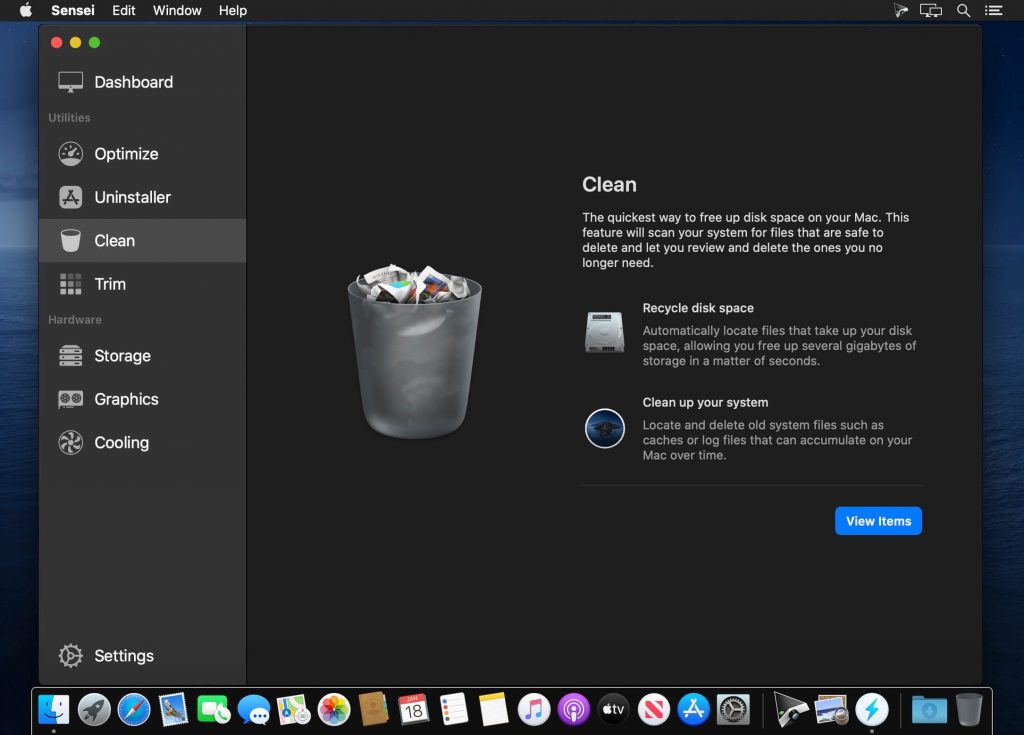Open the Sensei menu in menu bar
This screenshot has height=735, width=1024.
tap(73, 10)
